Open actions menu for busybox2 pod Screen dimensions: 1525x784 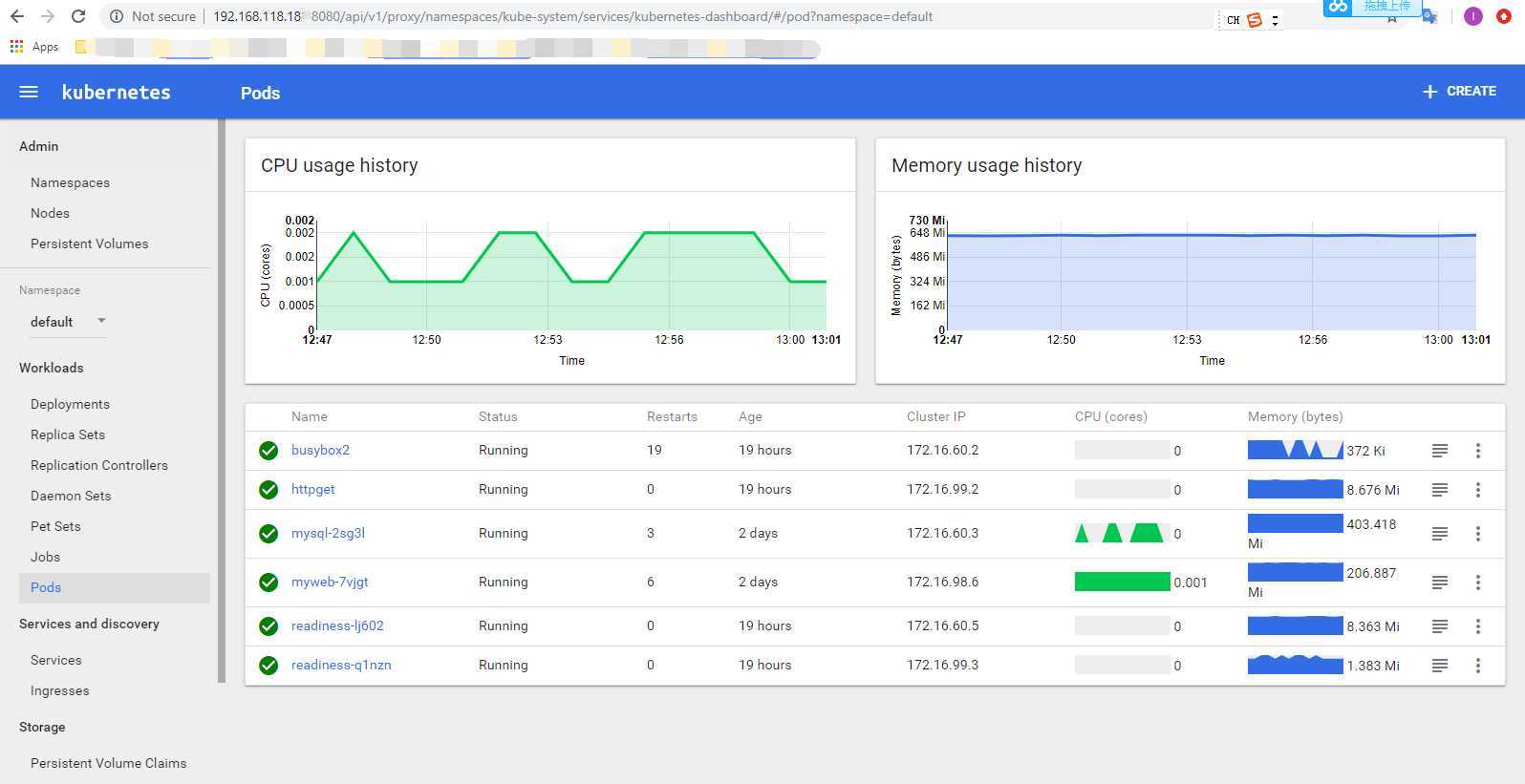tap(1478, 451)
